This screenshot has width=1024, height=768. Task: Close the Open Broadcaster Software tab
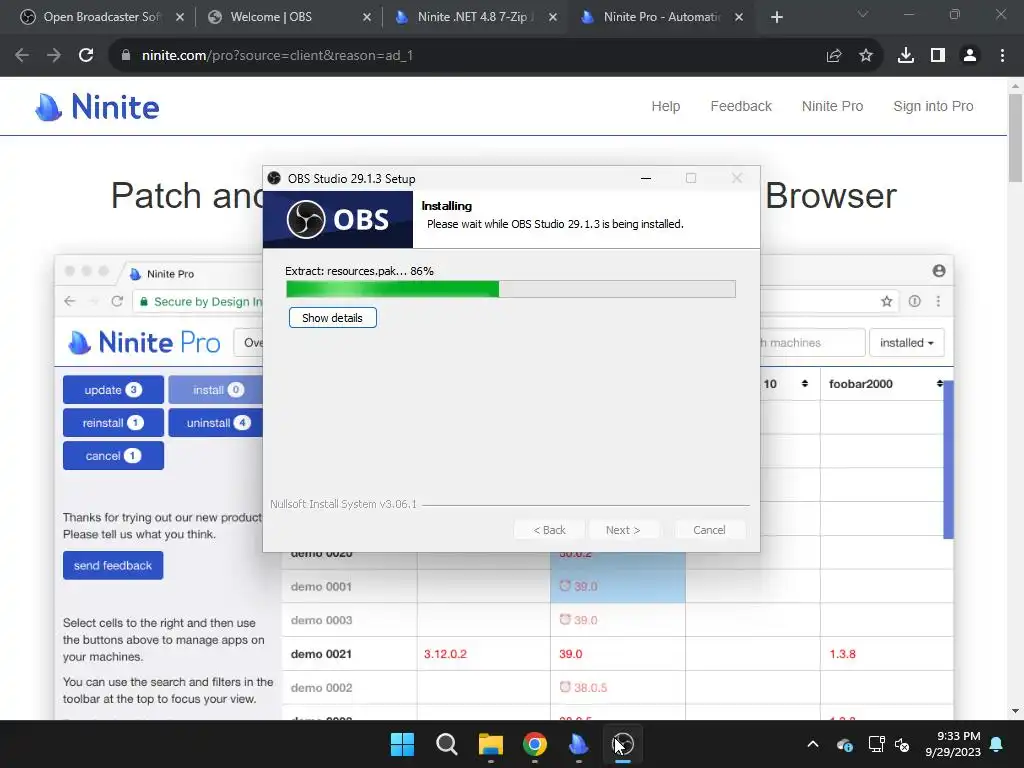(180, 17)
